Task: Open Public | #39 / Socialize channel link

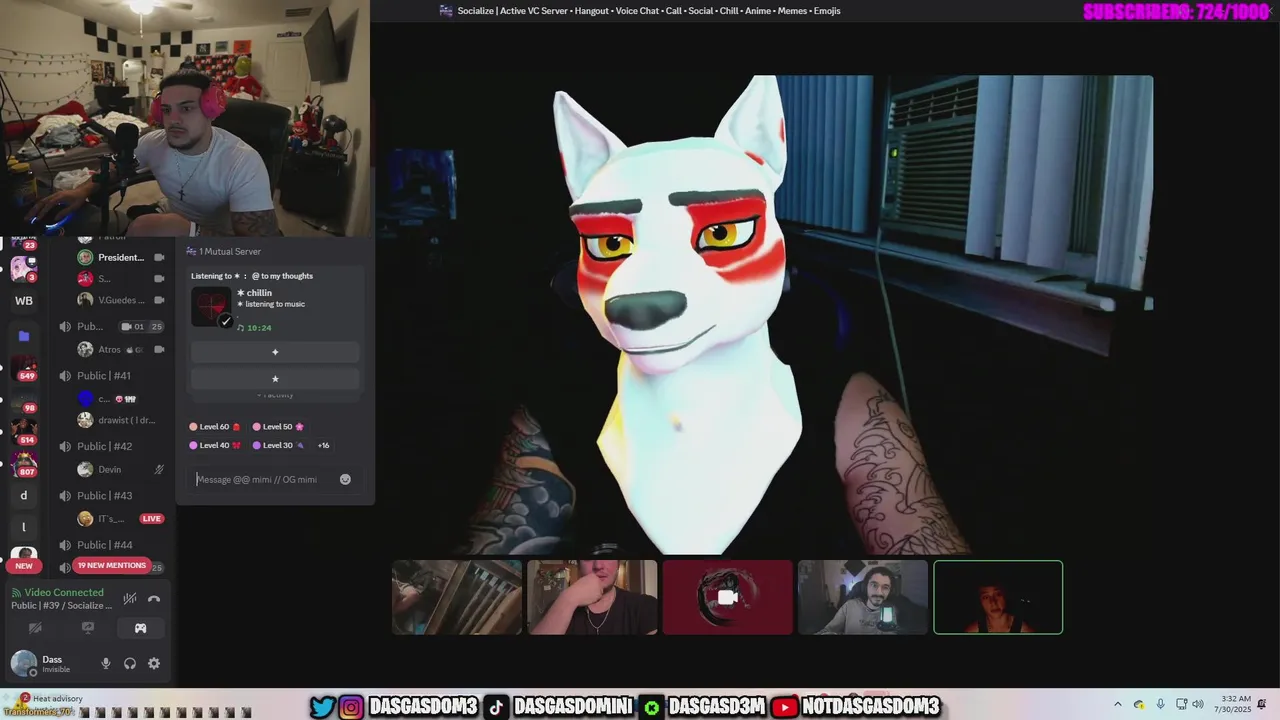Action: tap(61, 605)
